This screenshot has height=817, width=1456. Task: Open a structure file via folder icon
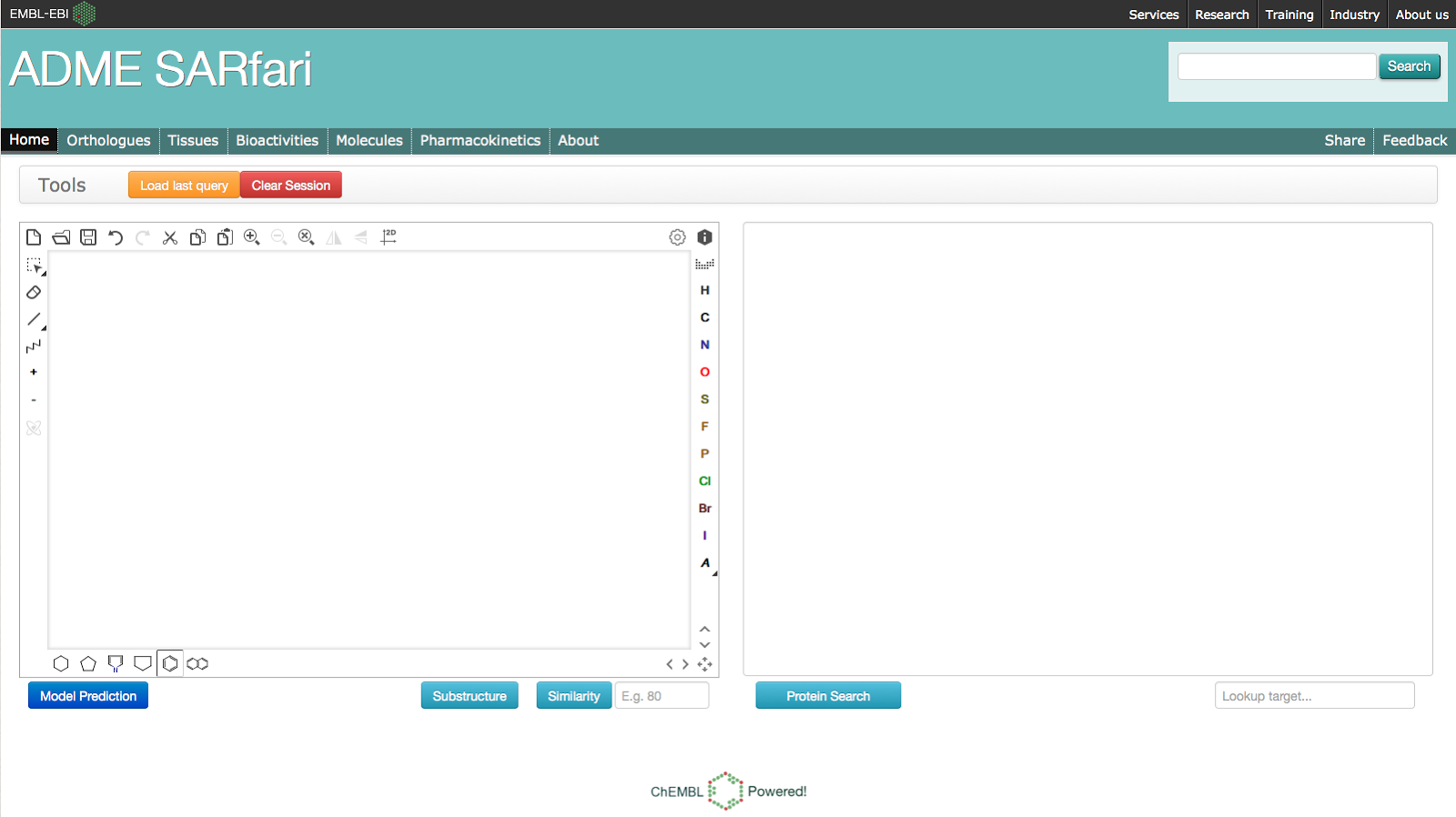[x=61, y=237]
